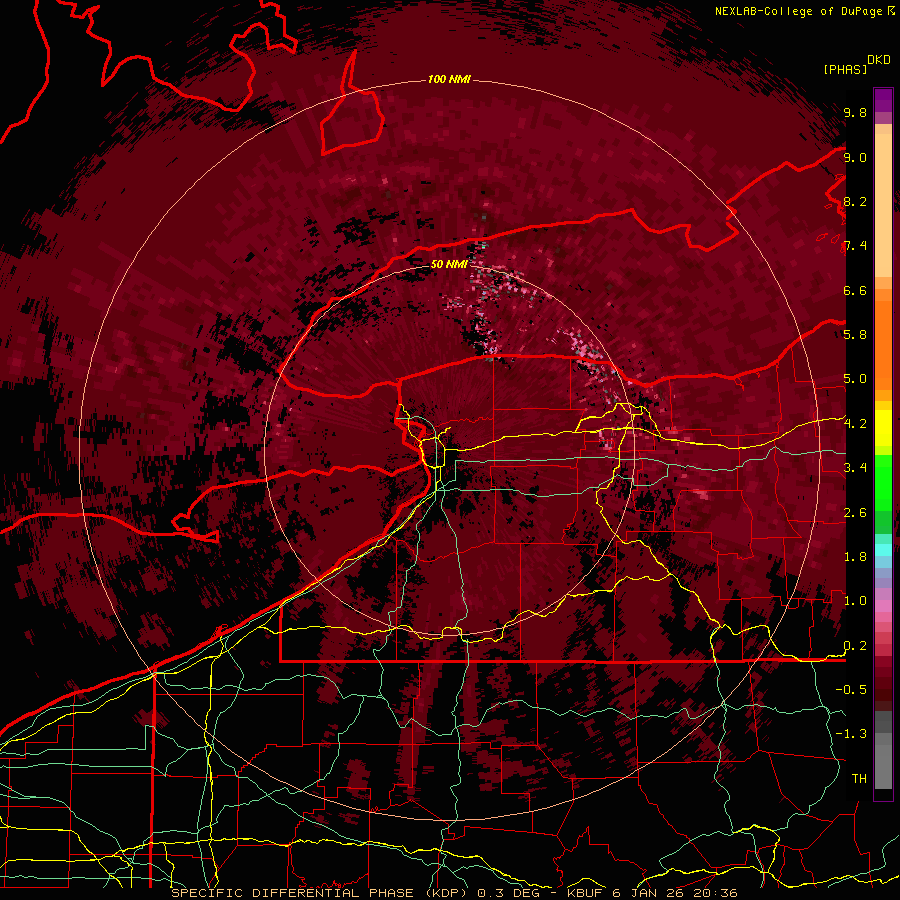Click the 5.0 value on the scale
This screenshot has width=900, height=900.
point(855,379)
